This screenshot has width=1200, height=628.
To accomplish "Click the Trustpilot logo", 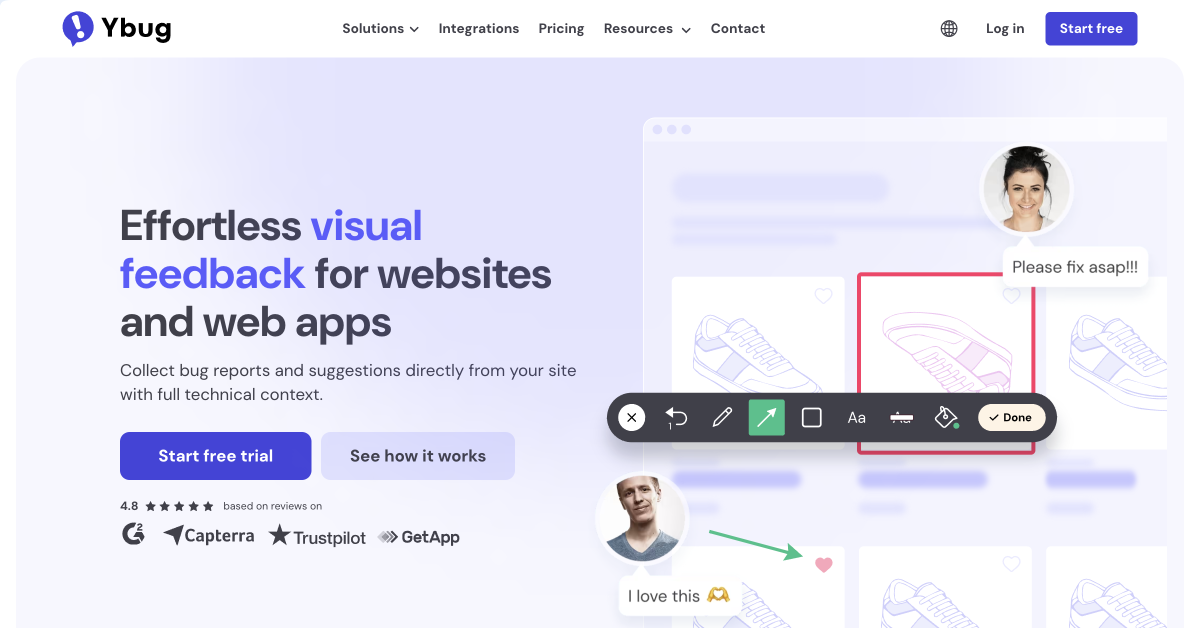I will pos(317,536).
